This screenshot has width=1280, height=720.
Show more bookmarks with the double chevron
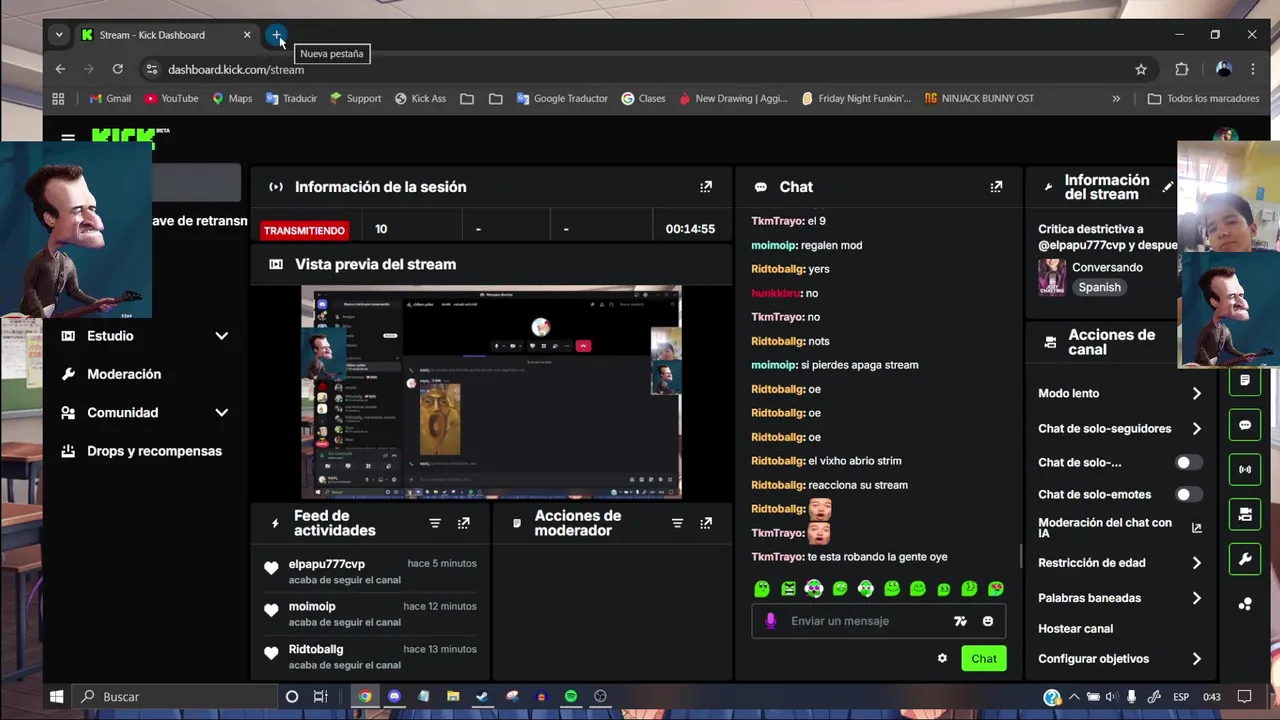click(1116, 98)
